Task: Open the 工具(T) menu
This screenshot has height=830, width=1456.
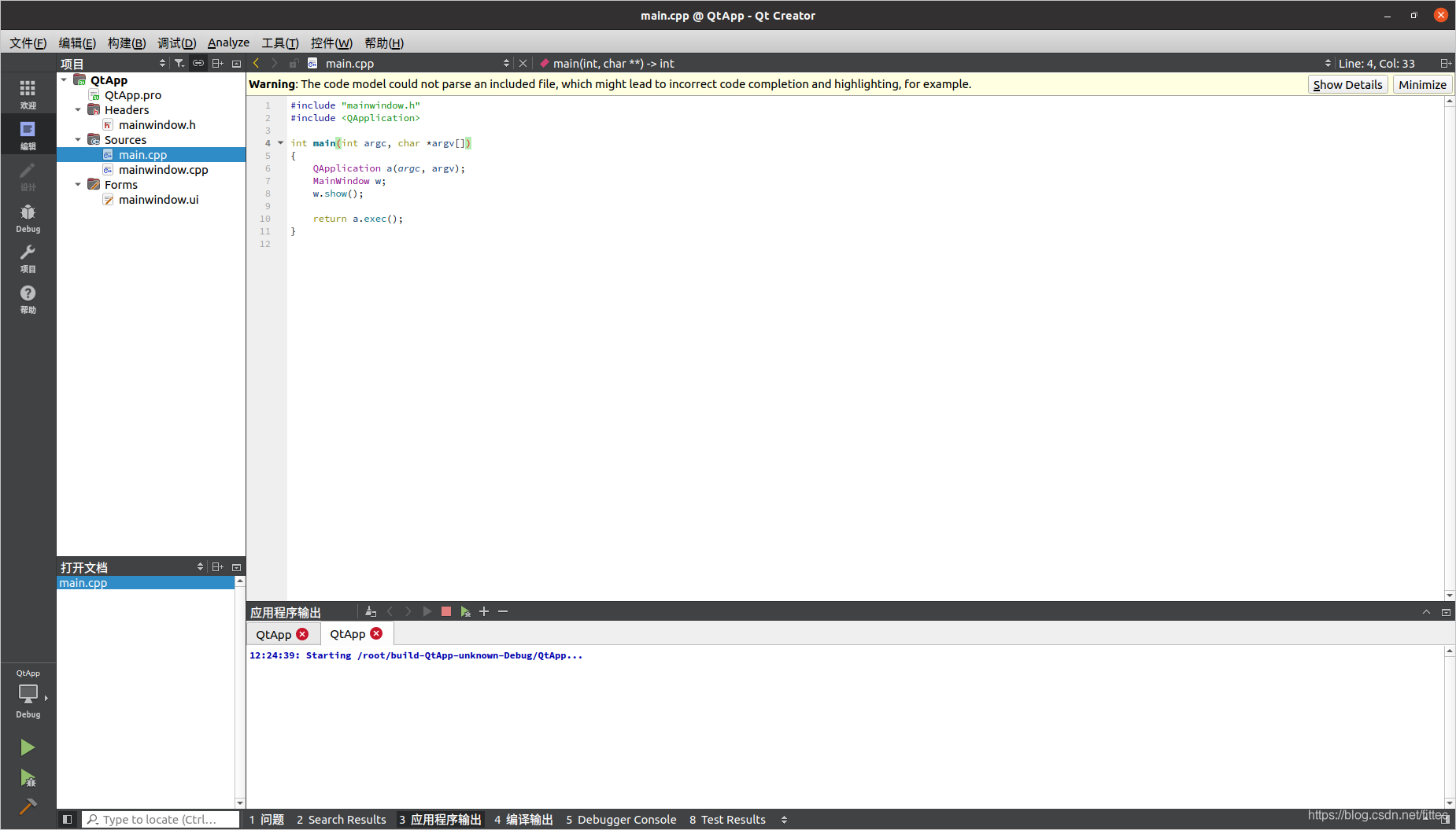Action: pos(280,42)
